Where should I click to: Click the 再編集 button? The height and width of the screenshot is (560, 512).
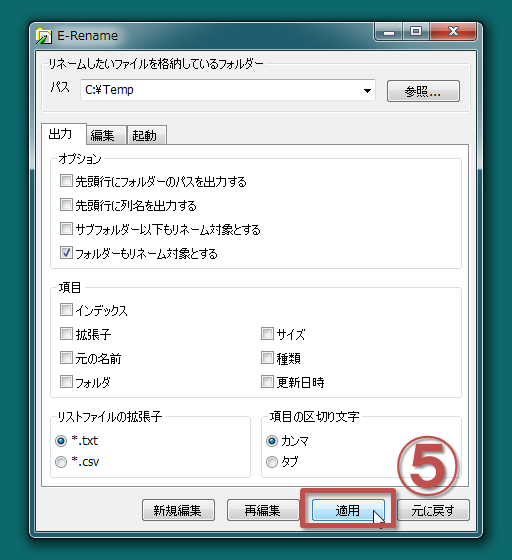263,510
